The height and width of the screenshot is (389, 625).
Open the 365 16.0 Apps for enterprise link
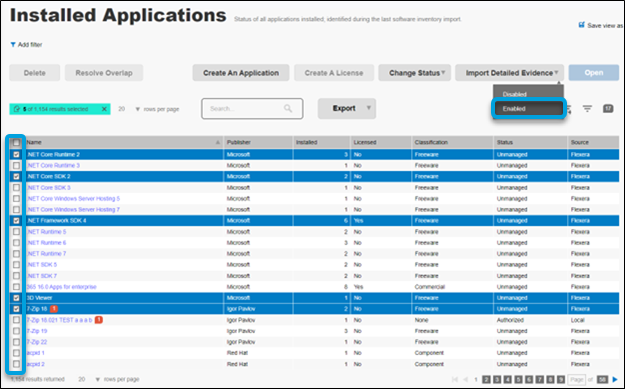(x=61, y=287)
